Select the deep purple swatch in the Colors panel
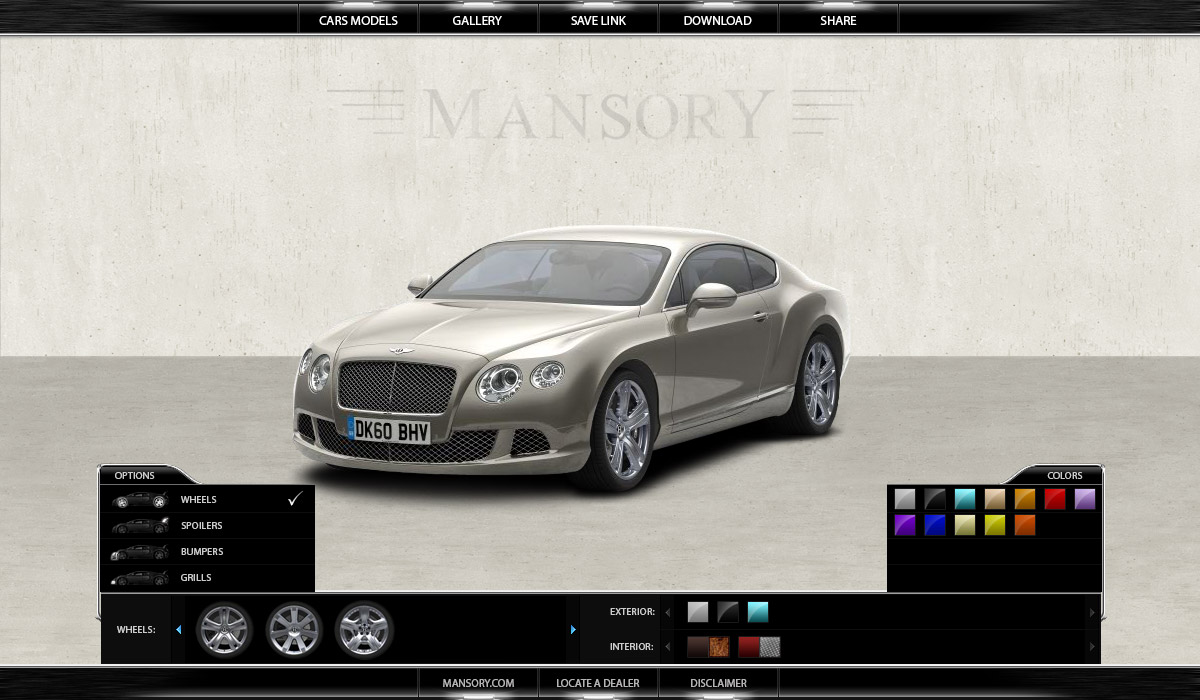 [905, 525]
